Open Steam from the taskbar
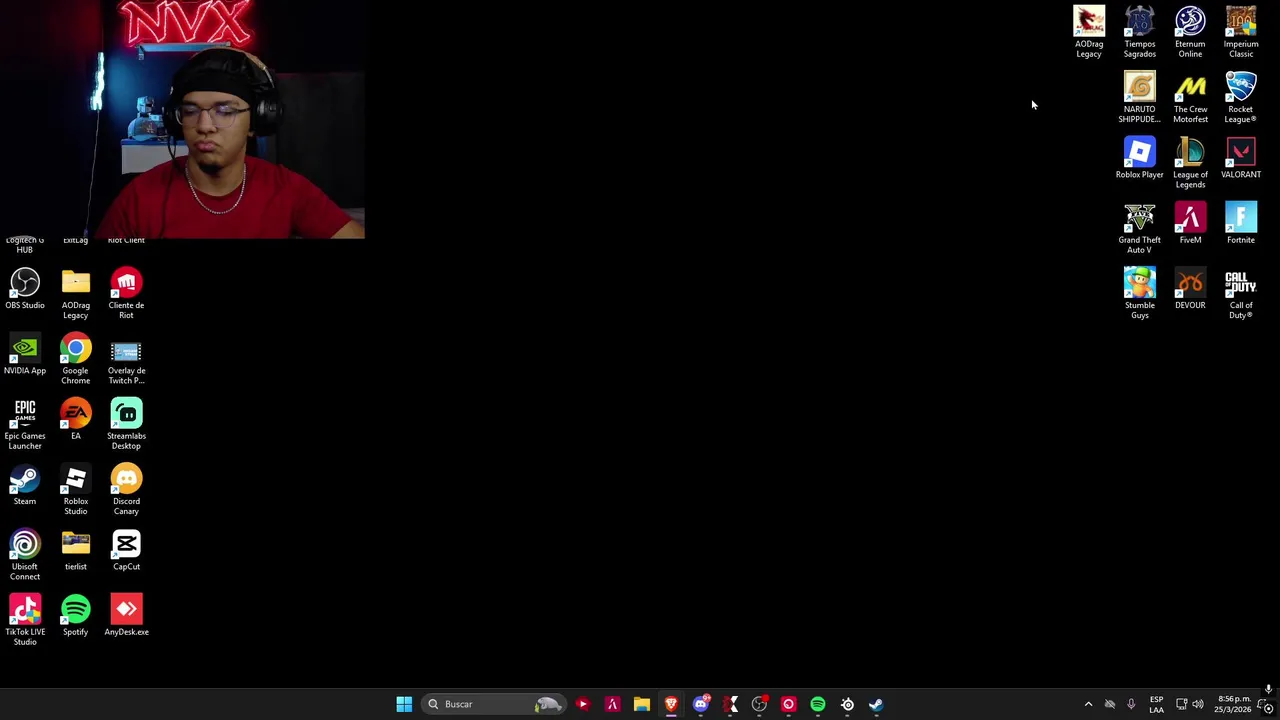Image resolution: width=1280 pixels, height=720 pixels. (x=876, y=704)
